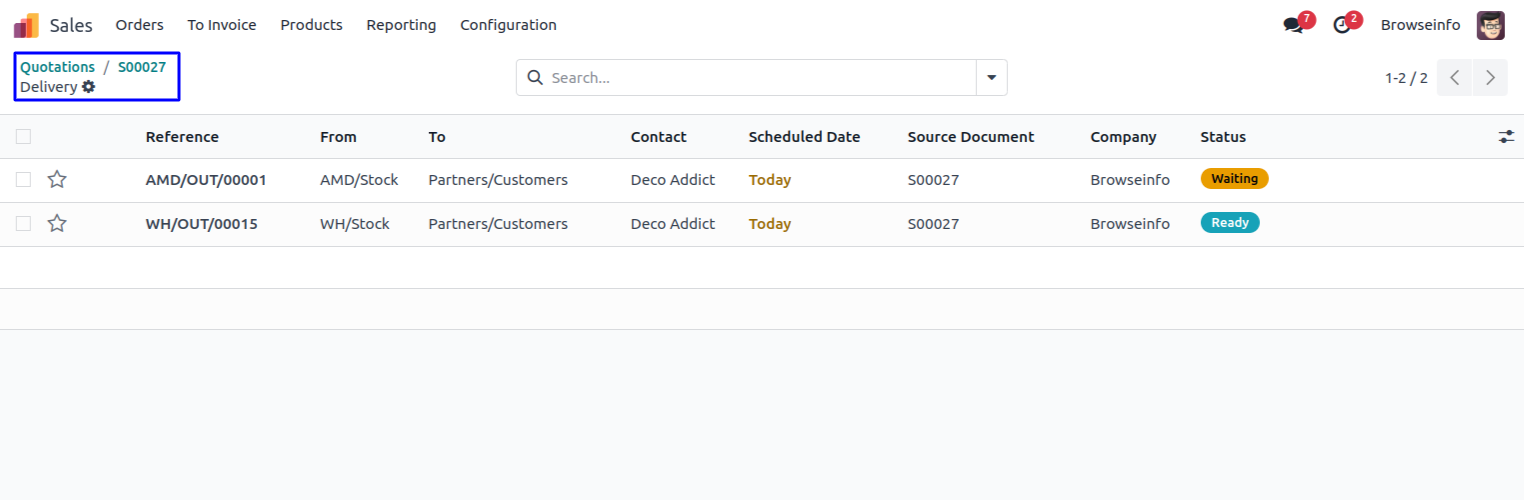Star the WH/OUT/00015 transfer as favorite
Viewport: 1524px width, 500px height.
pos(57,224)
